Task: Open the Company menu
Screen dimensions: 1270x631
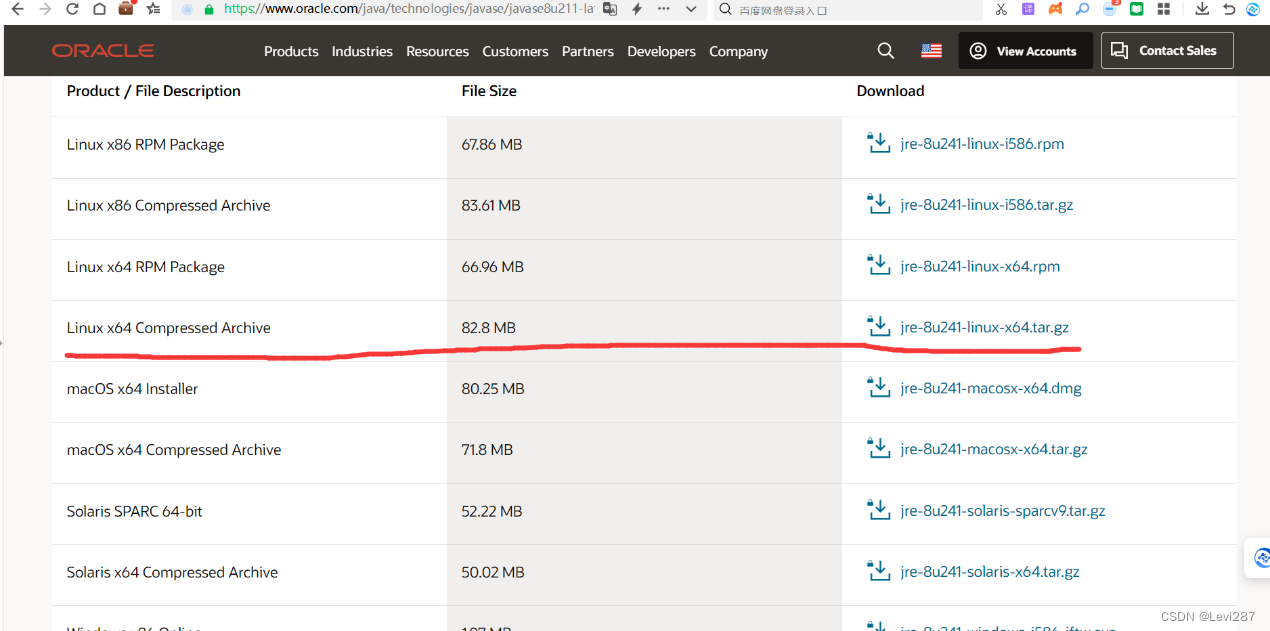Action: tap(738, 51)
